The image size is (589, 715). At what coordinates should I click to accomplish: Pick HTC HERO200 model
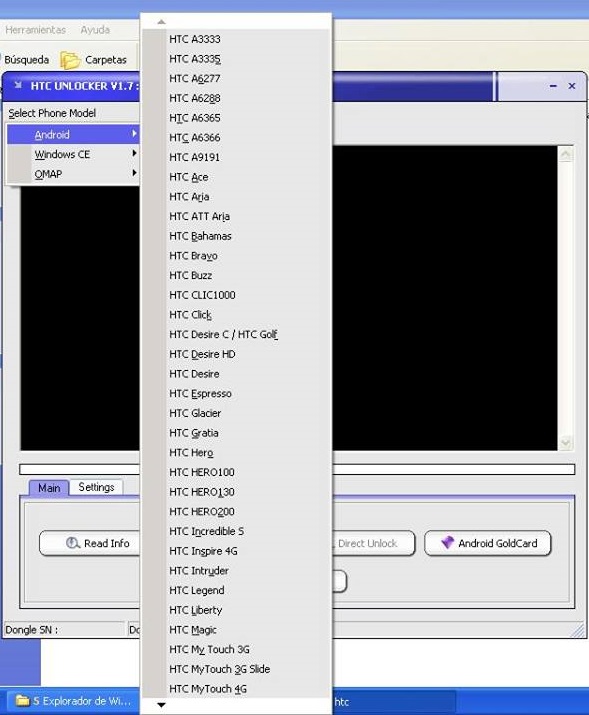pyautogui.click(x=236, y=511)
